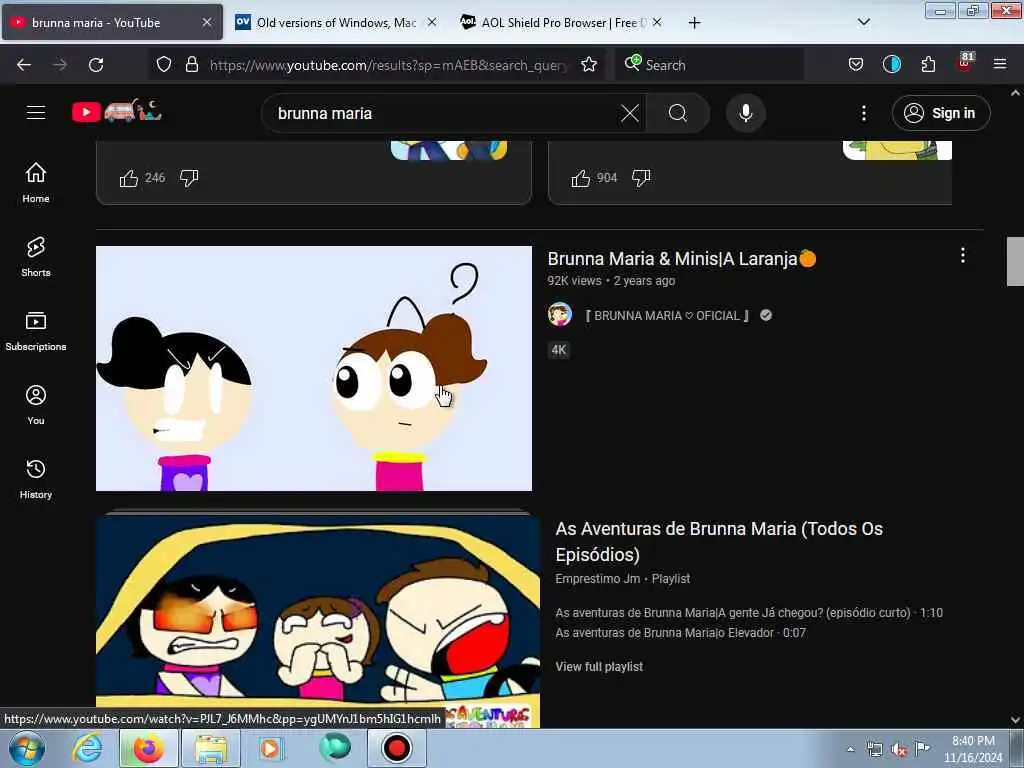The width and height of the screenshot is (1024, 768).
Task: Click the red record button taskbar app
Action: 396,748
